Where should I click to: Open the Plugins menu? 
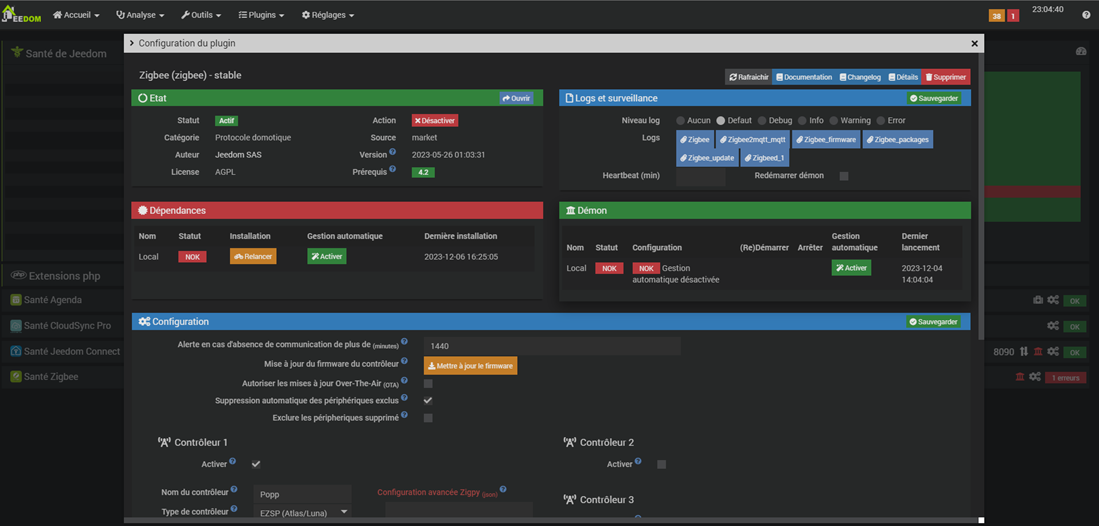(261, 15)
